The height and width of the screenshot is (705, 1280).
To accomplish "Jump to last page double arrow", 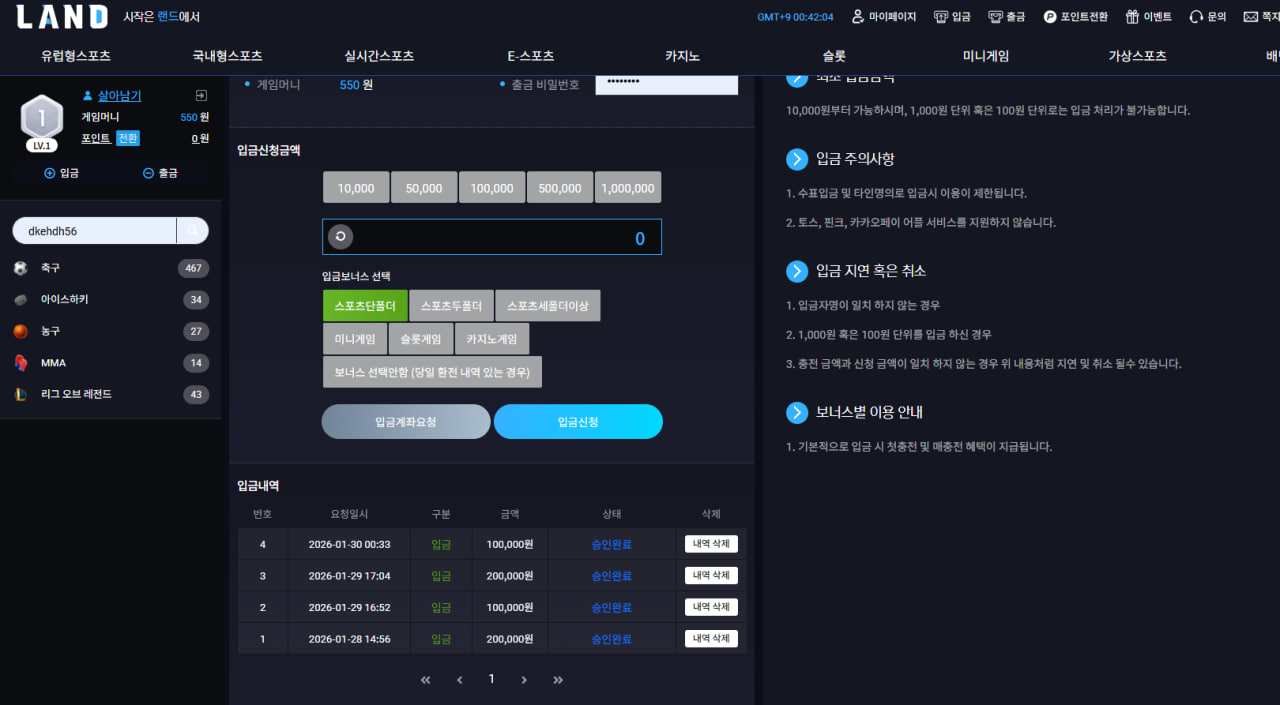I will coord(558,680).
